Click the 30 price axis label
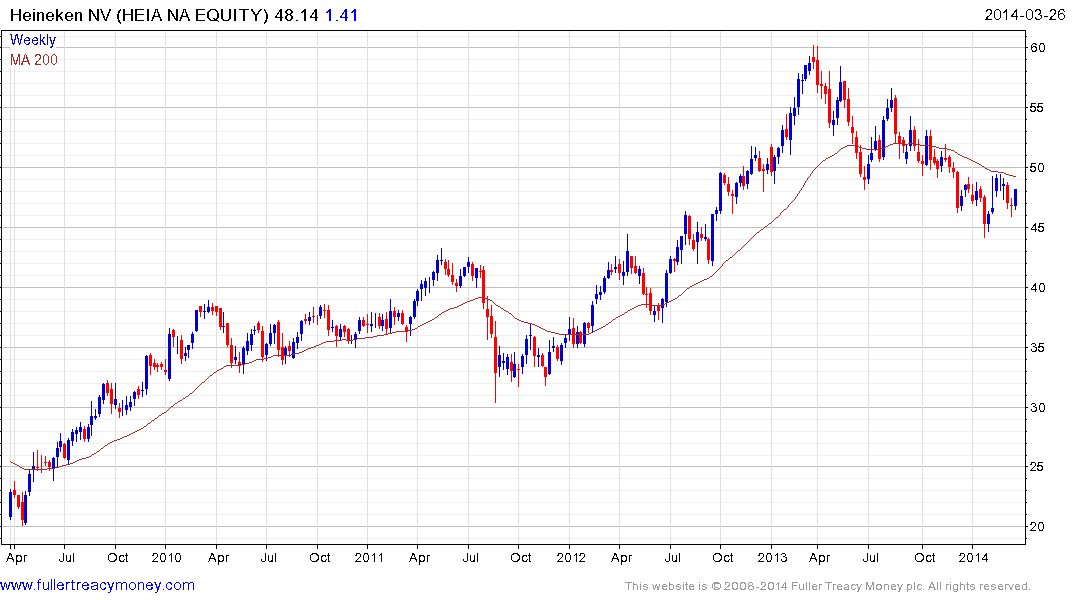The image size is (1075, 600). [1037, 407]
